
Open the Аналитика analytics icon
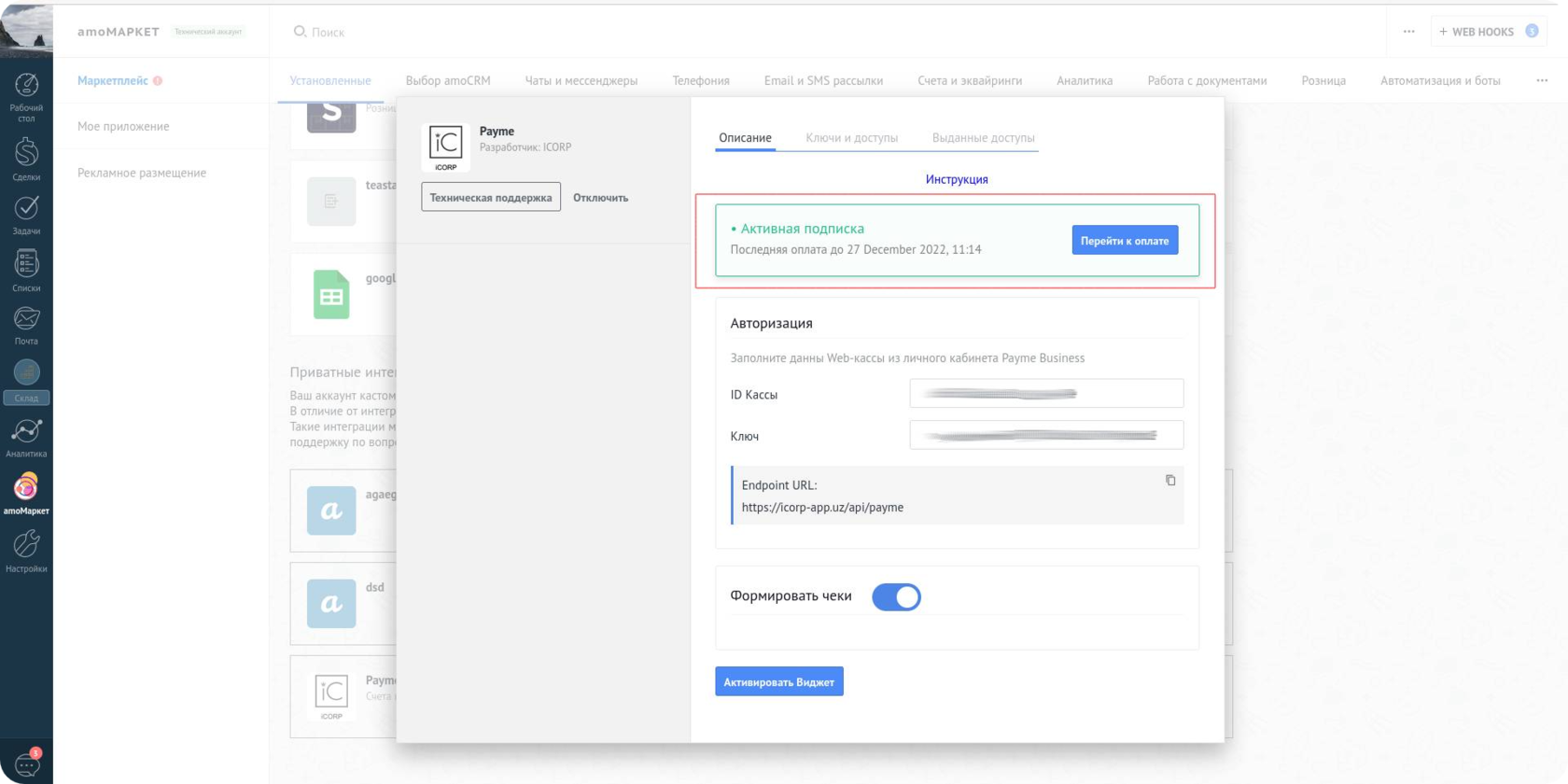(26, 431)
